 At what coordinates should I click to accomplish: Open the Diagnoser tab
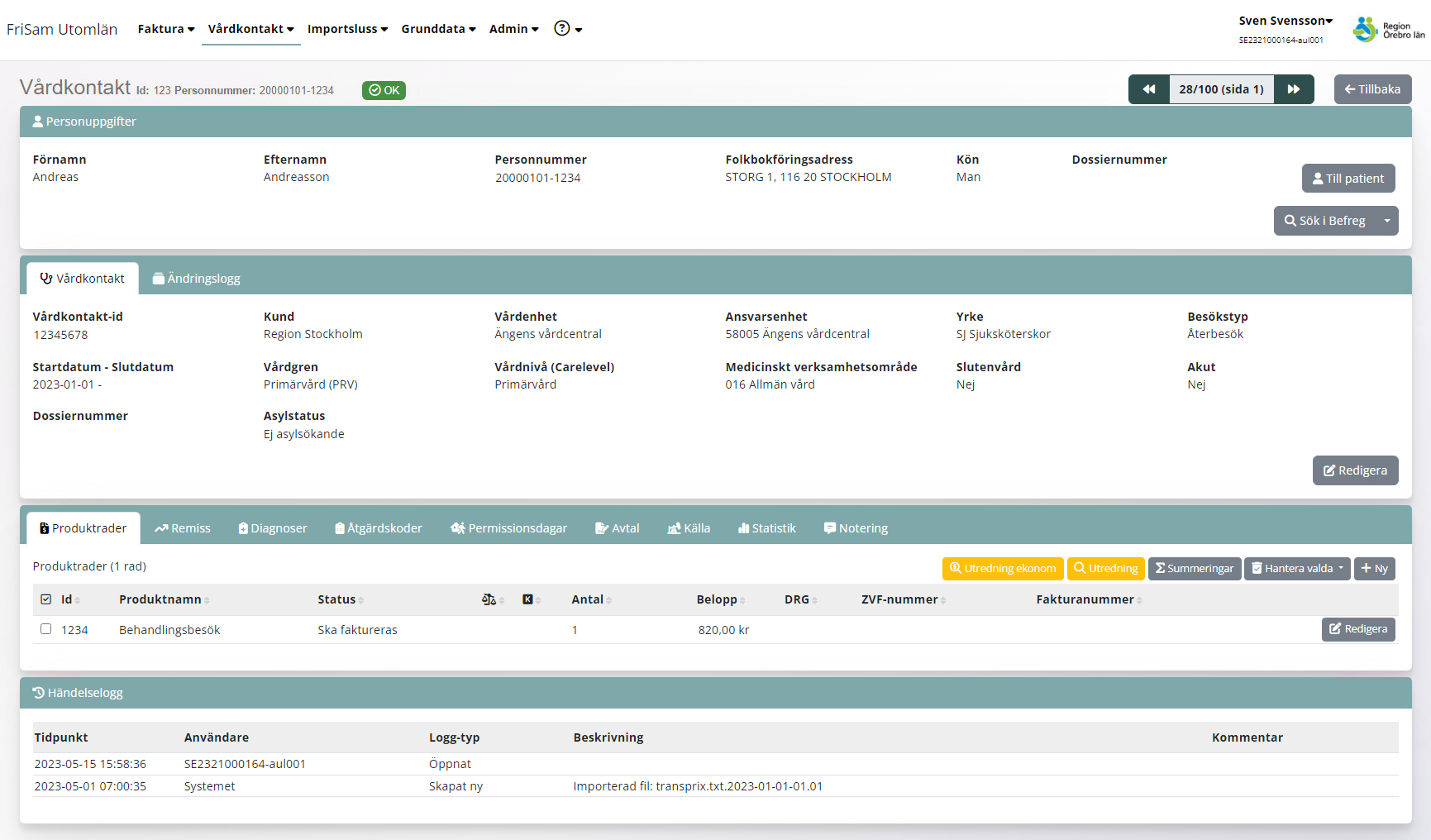(273, 528)
